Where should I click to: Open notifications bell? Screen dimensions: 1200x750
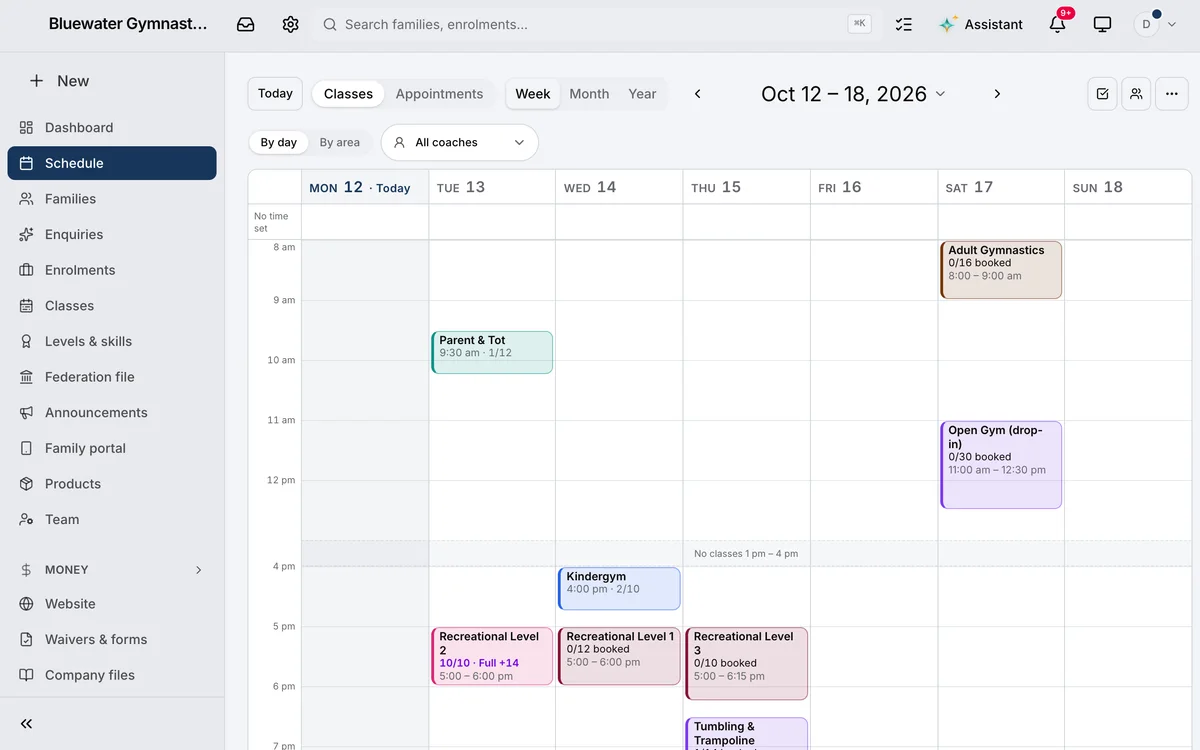pyautogui.click(x=1058, y=24)
